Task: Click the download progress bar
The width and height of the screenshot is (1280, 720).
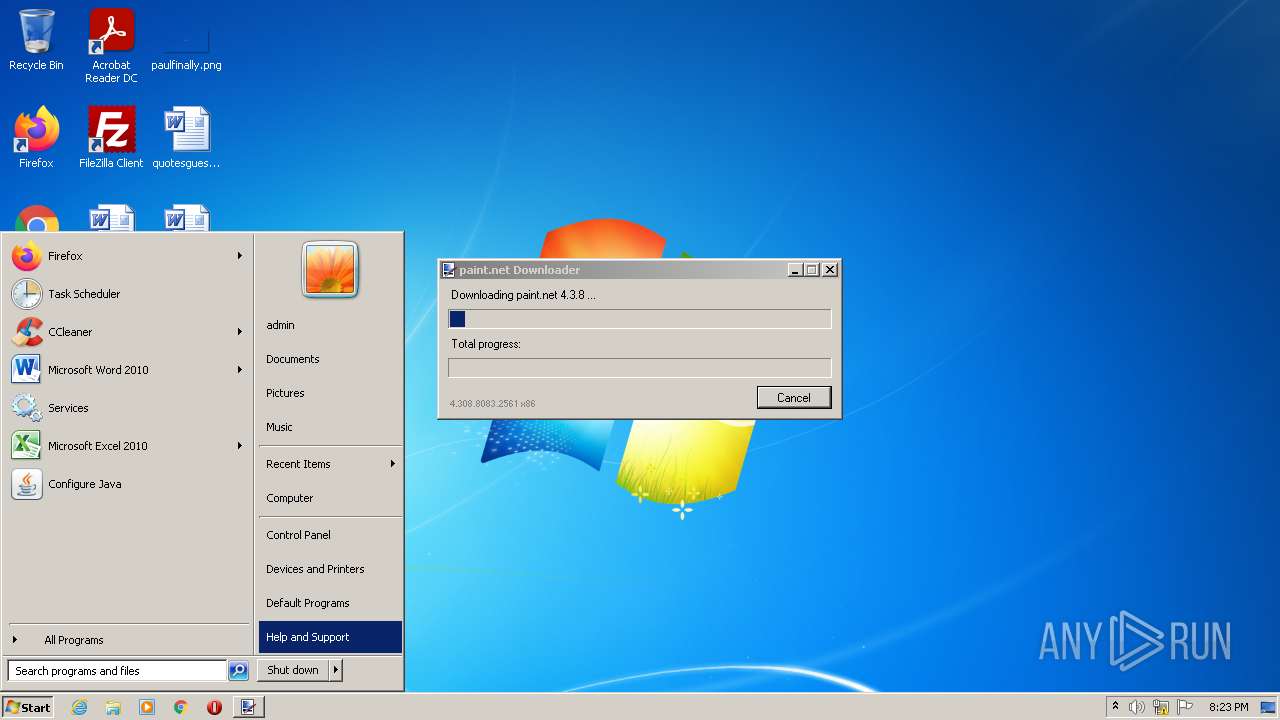Action: pos(640,319)
